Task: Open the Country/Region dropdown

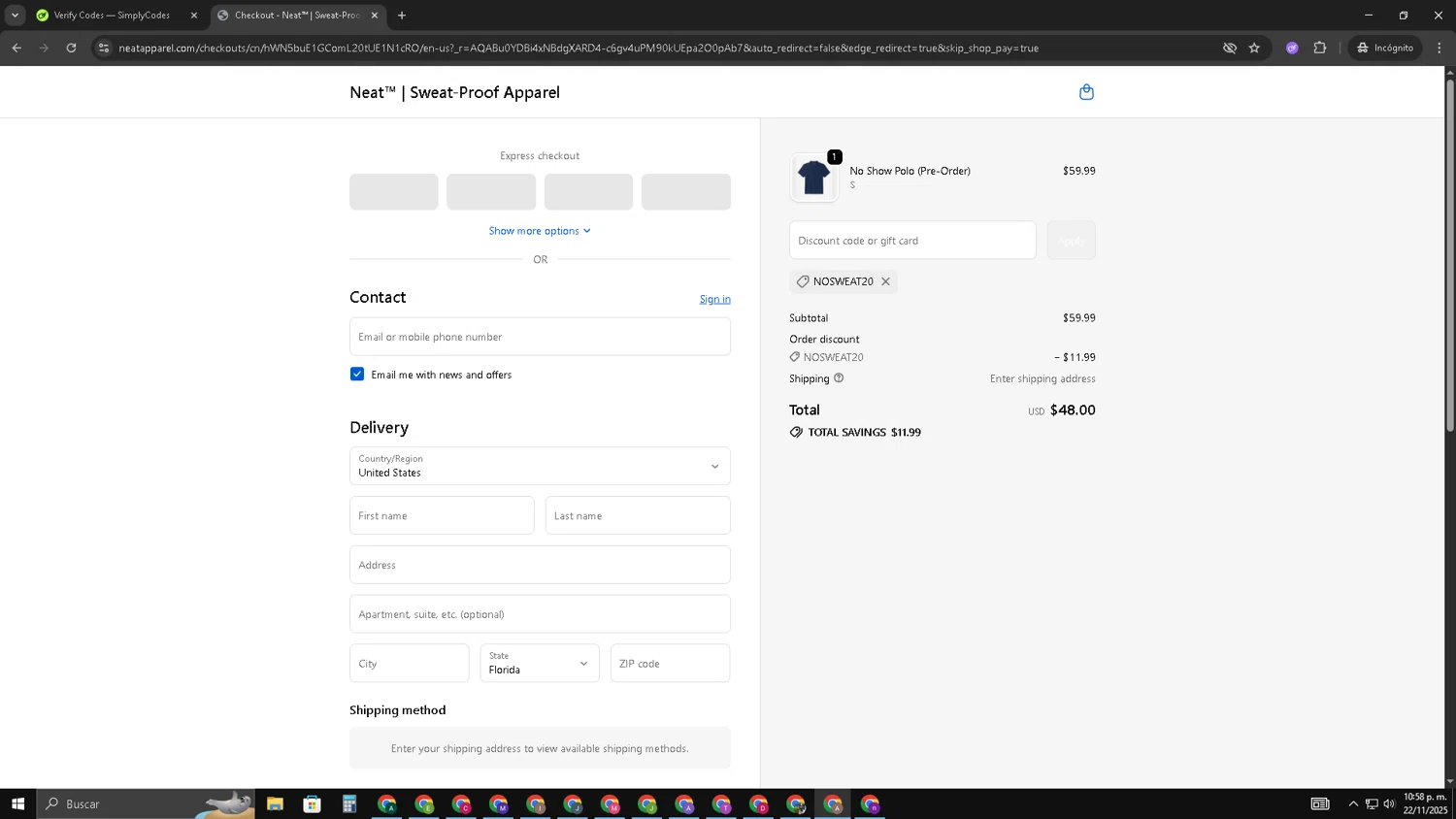Action: pos(540,466)
